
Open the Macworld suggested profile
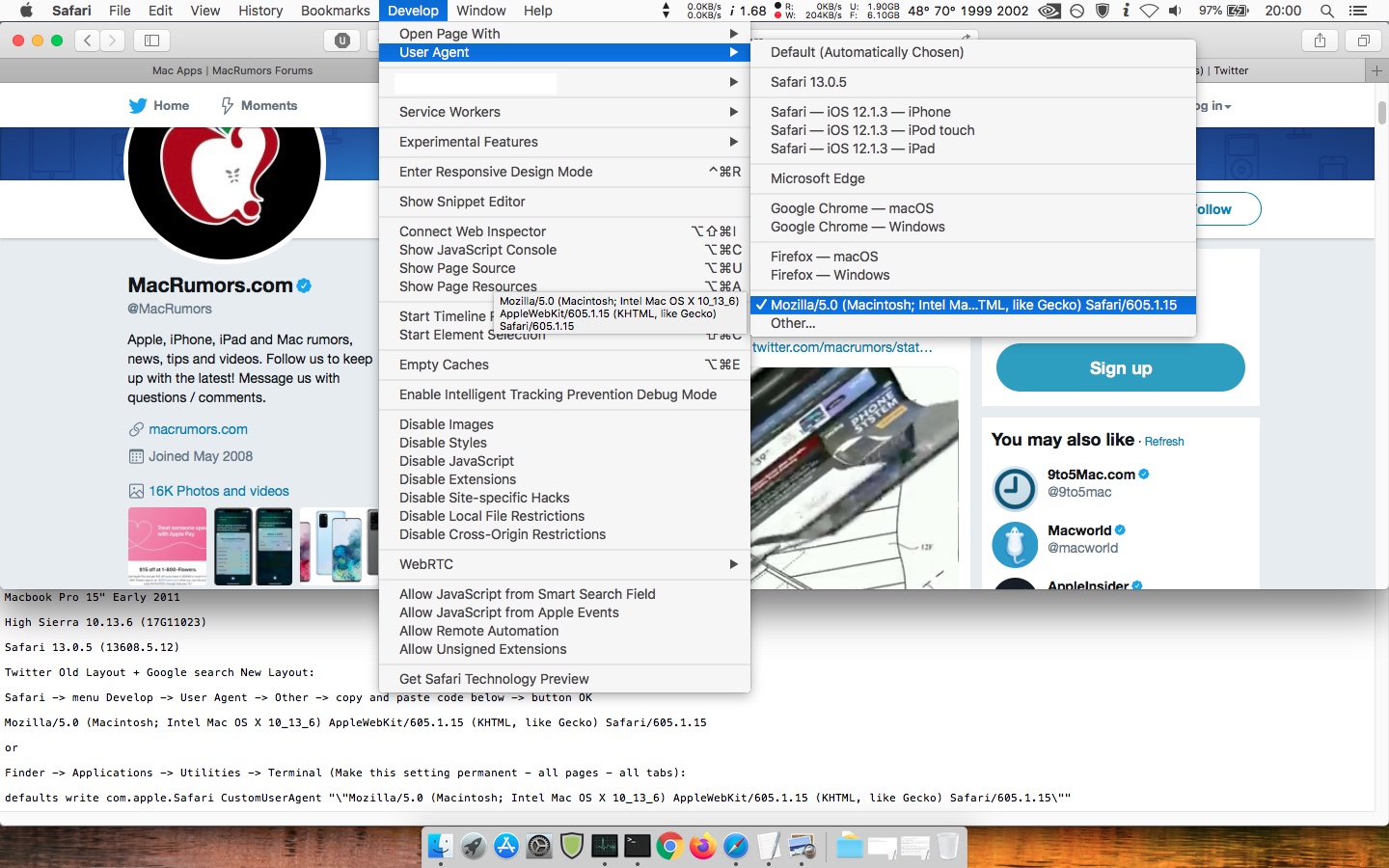click(x=1079, y=530)
